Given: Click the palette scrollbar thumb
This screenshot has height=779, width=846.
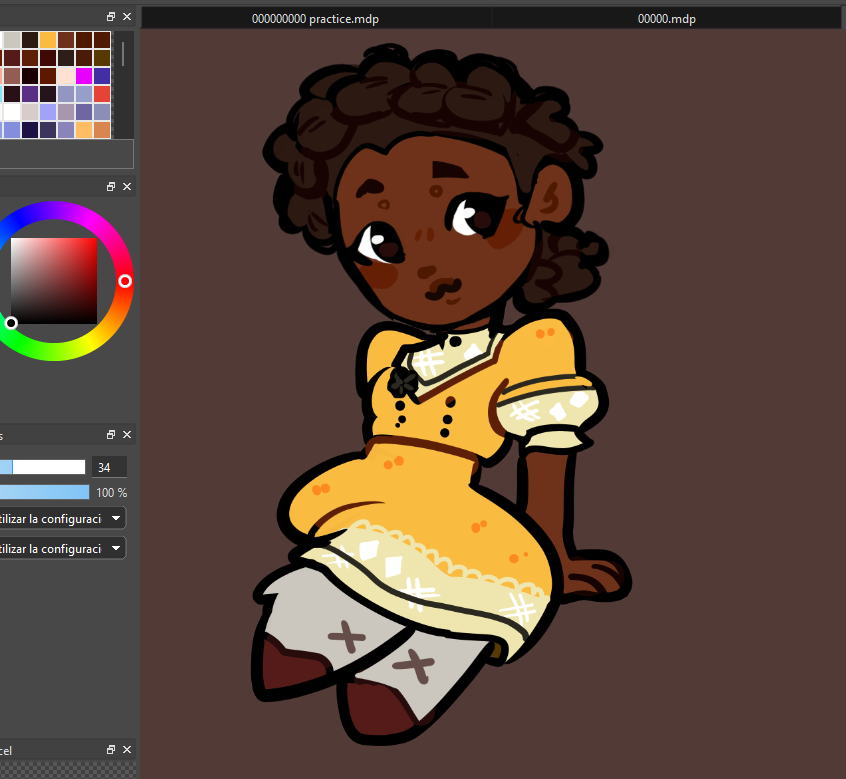Looking at the screenshot, I should (123, 54).
